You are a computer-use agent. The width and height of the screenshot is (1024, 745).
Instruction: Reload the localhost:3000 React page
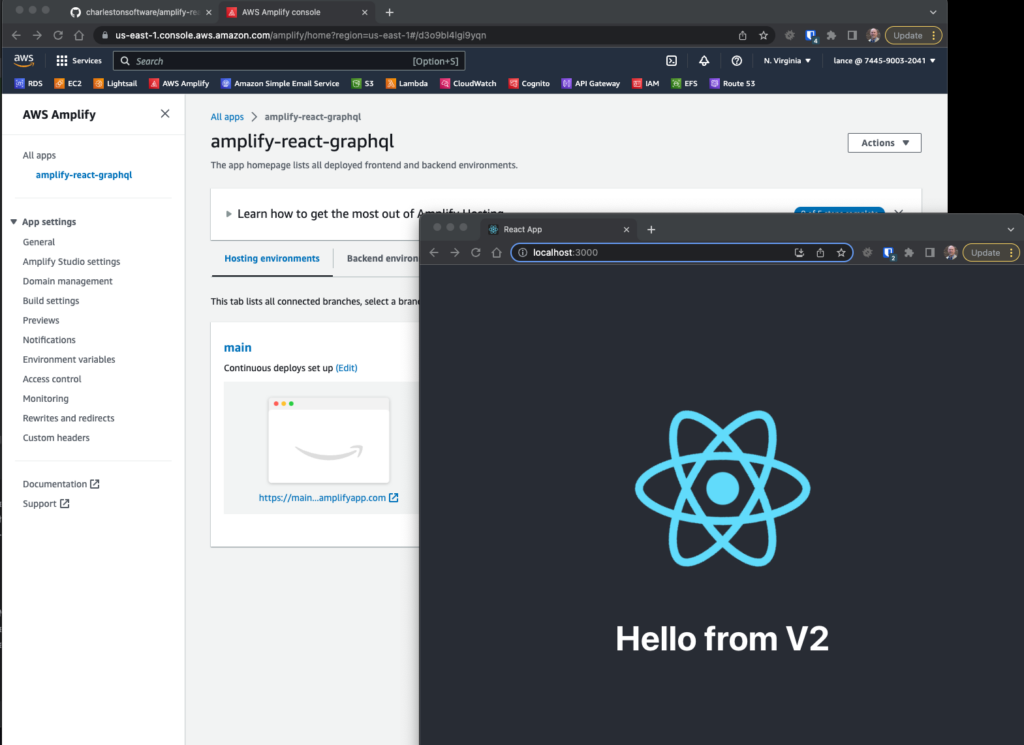(x=476, y=253)
